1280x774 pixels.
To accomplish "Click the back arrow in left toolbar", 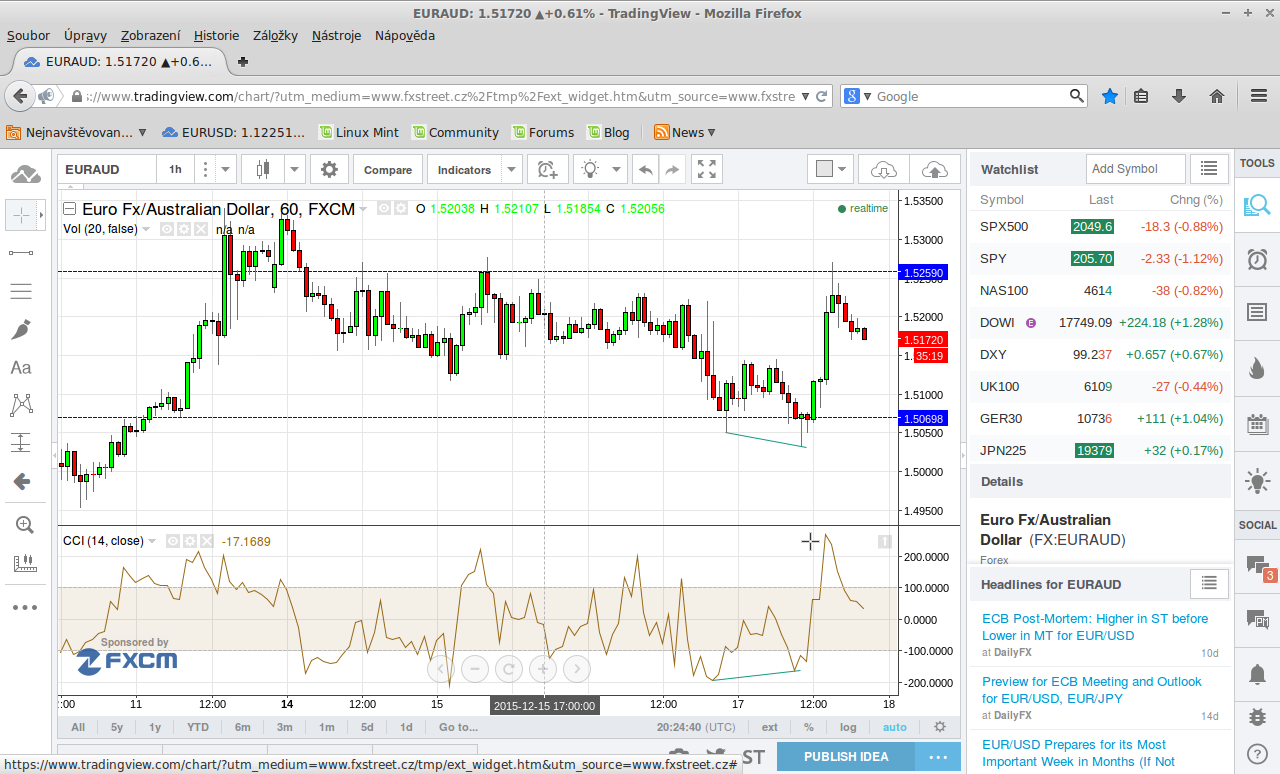I will coord(21,481).
